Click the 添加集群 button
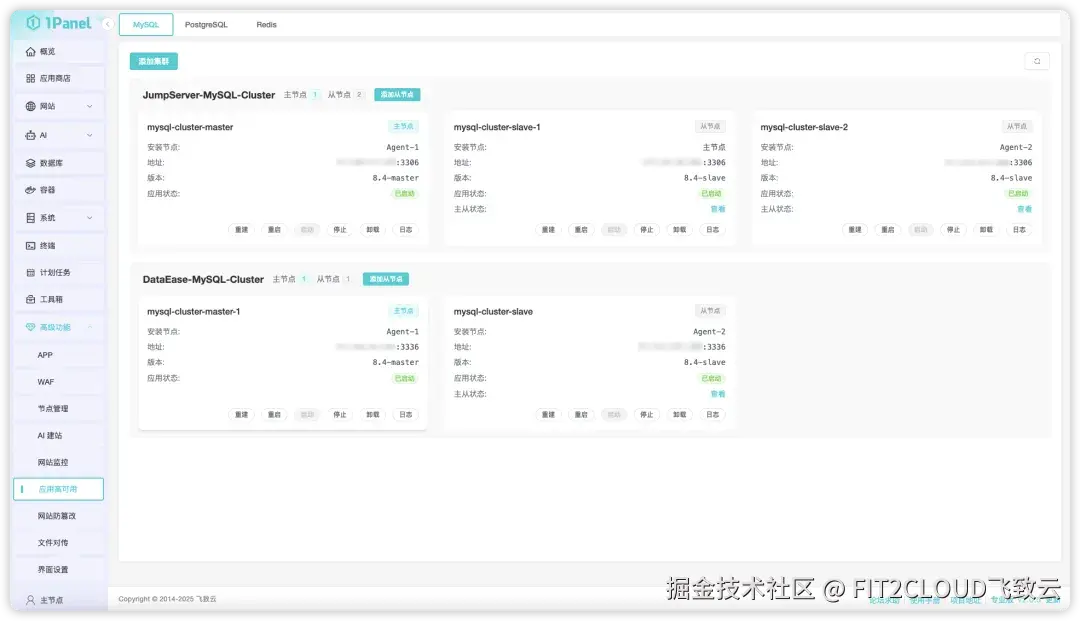Image resolution: width=1080 pixels, height=621 pixels. coord(154,62)
